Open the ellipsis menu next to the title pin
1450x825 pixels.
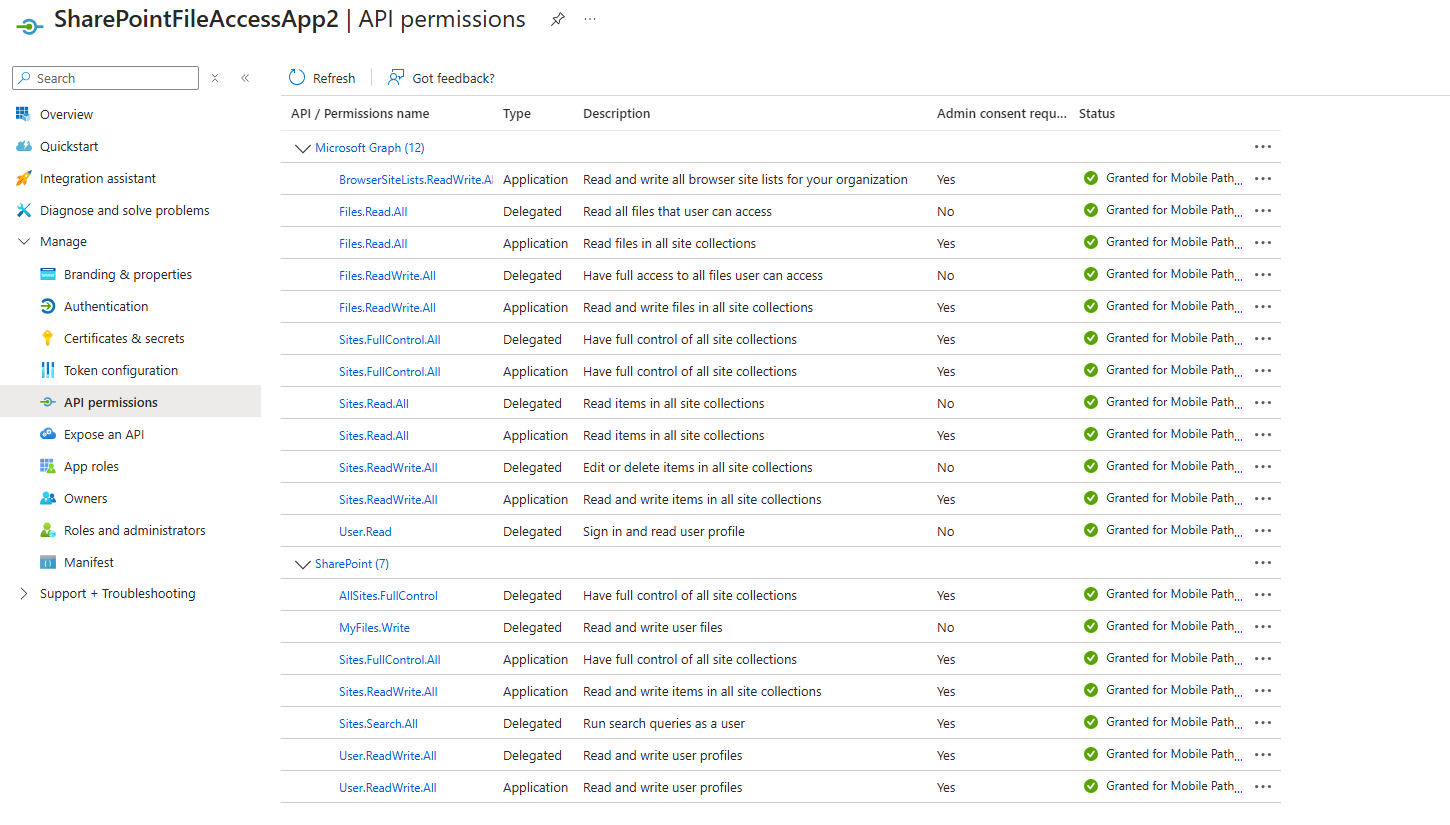[x=590, y=19]
